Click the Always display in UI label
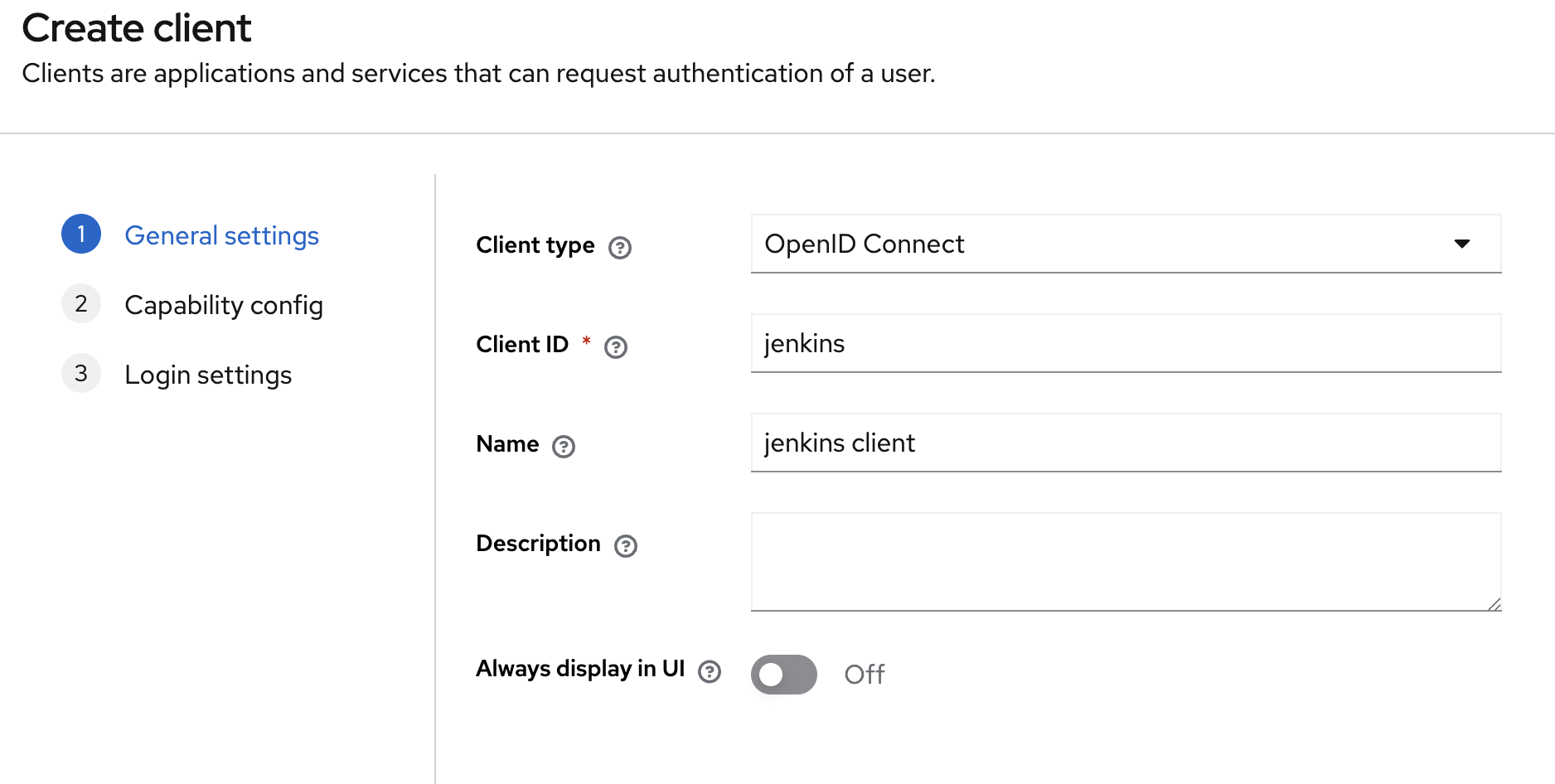 coord(580,669)
